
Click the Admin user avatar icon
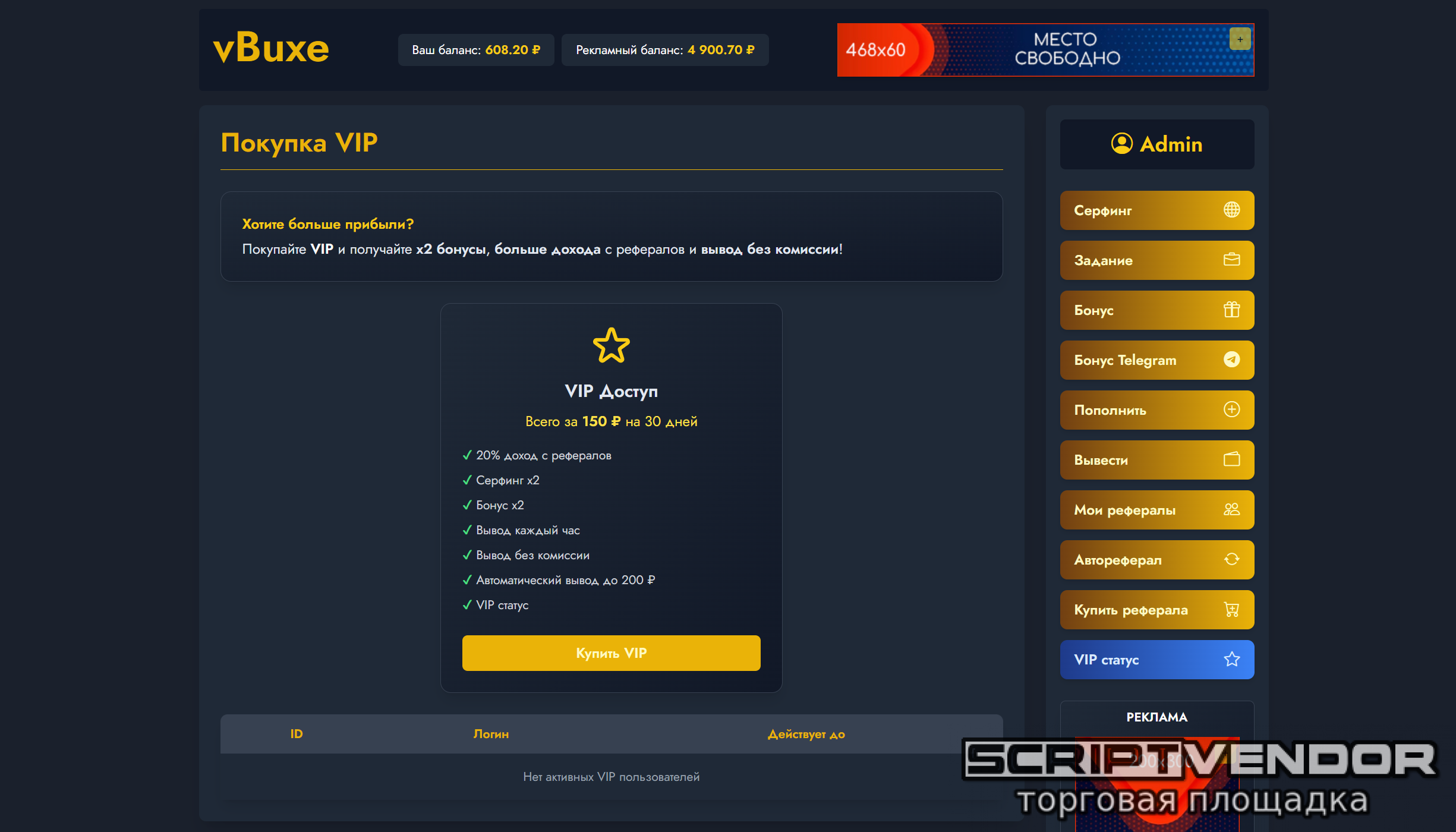tap(1122, 143)
